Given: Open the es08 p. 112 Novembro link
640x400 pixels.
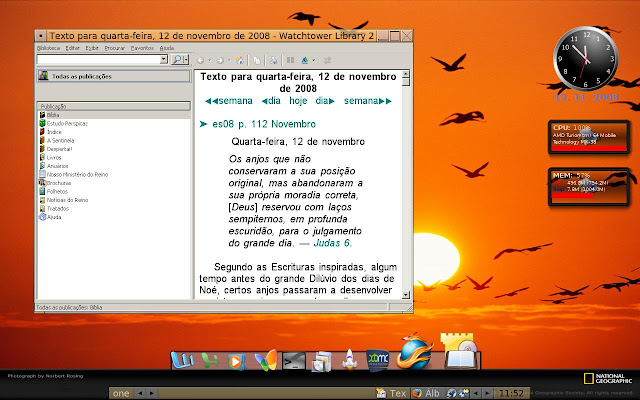Looking at the screenshot, I should click(264, 124).
